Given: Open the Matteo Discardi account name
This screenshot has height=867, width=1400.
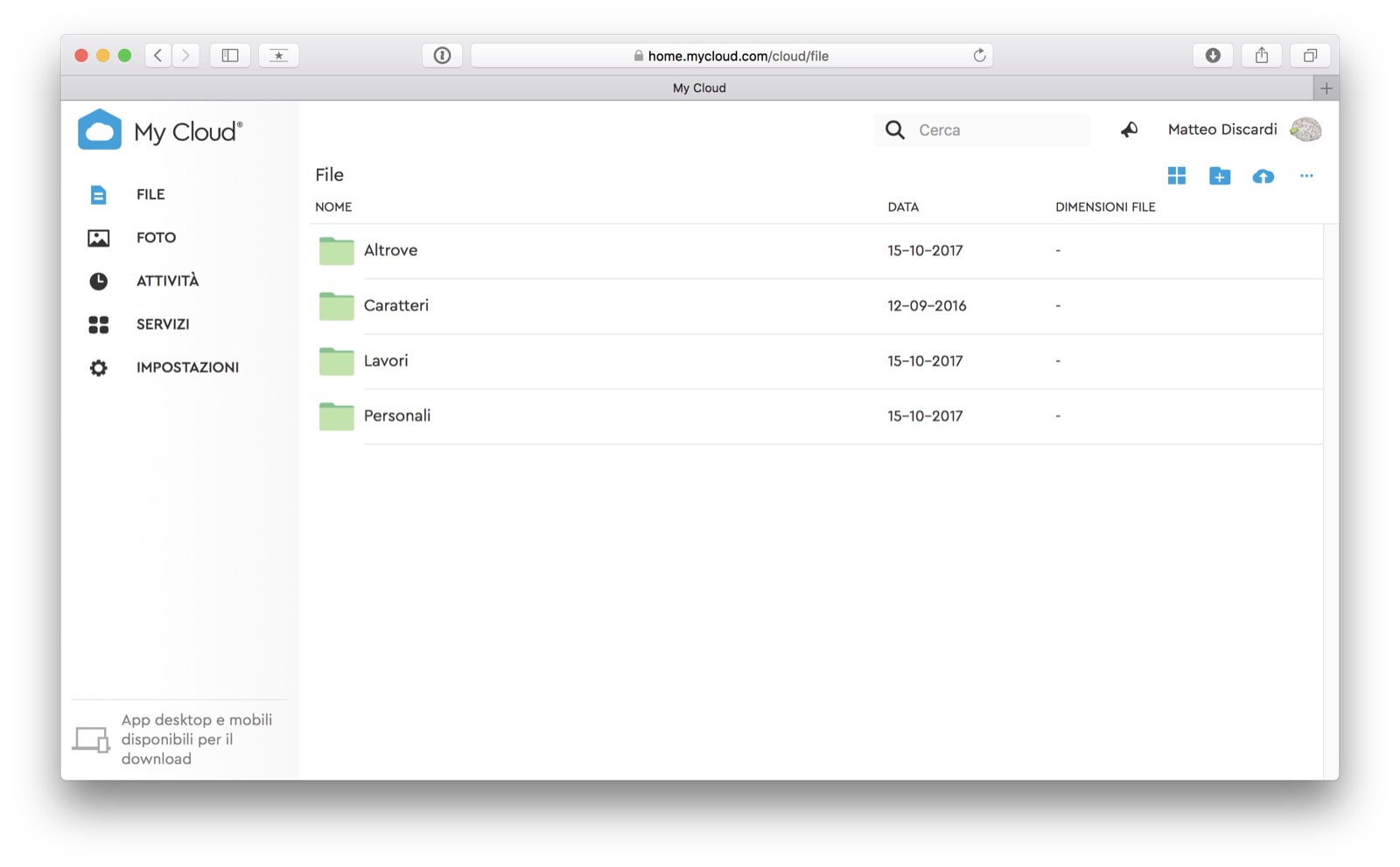Looking at the screenshot, I should tap(1222, 129).
